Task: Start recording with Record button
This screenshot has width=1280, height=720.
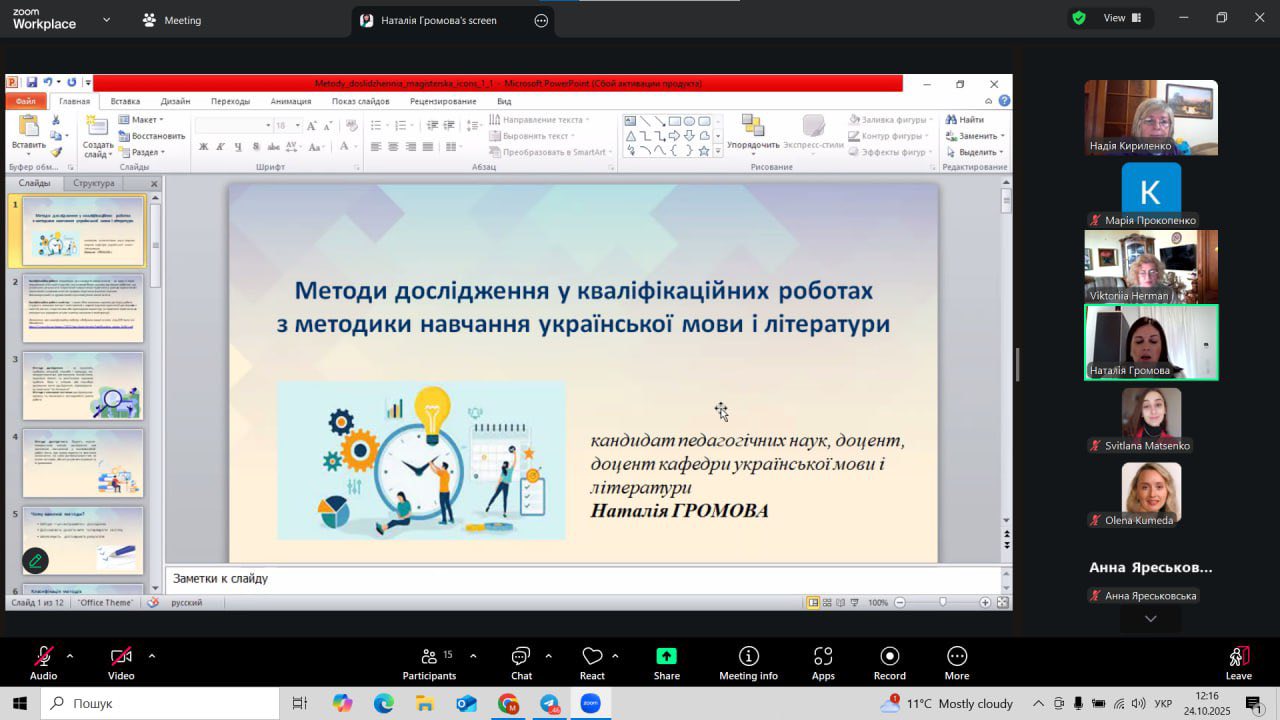Action: [x=889, y=661]
